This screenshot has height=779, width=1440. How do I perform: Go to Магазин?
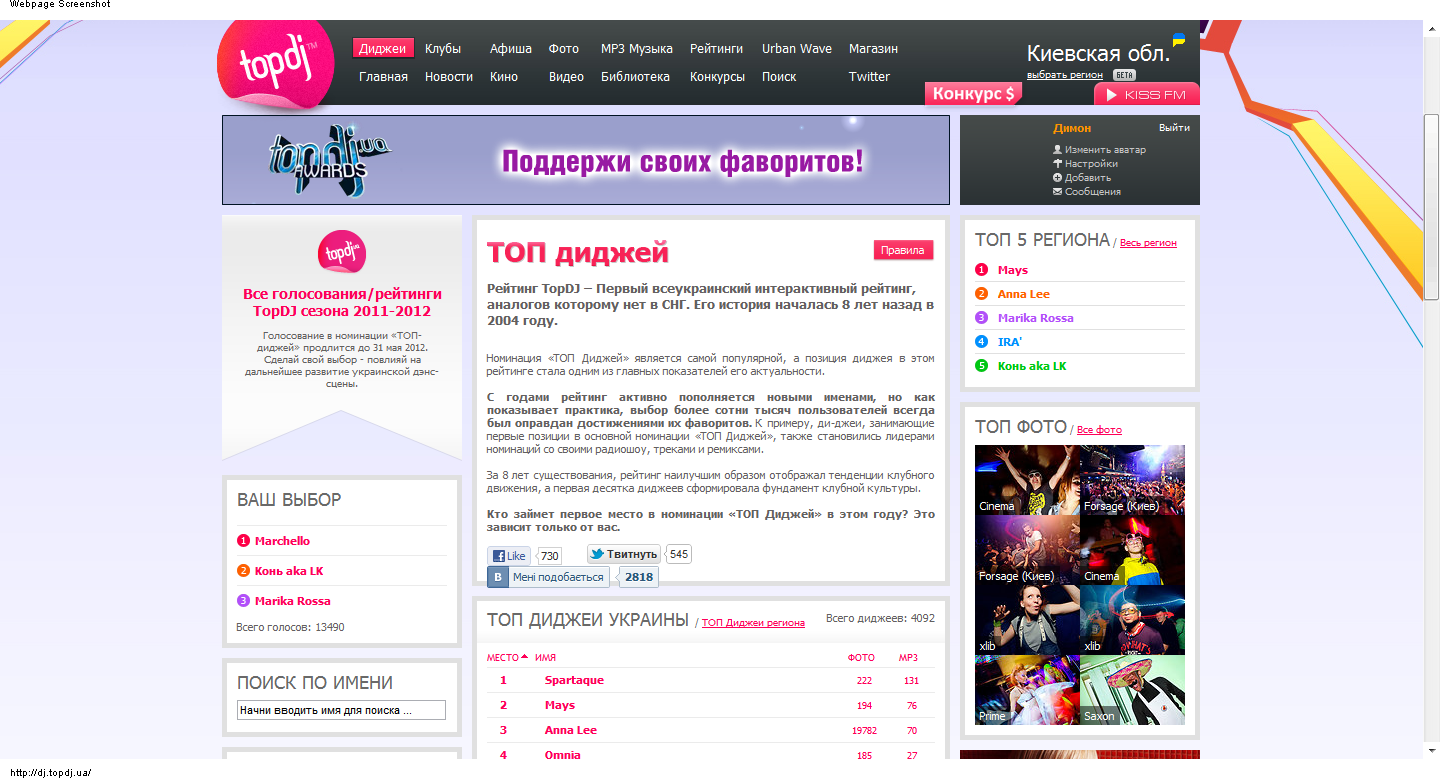click(873, 48)
